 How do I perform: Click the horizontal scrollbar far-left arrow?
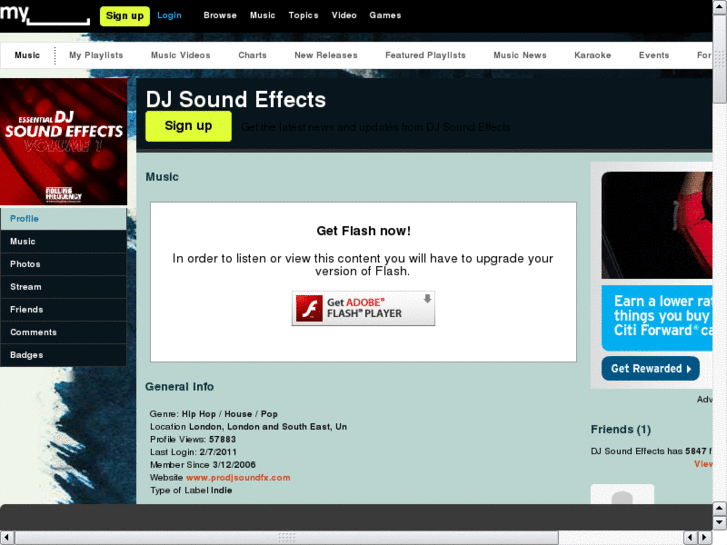coord(7,538)
